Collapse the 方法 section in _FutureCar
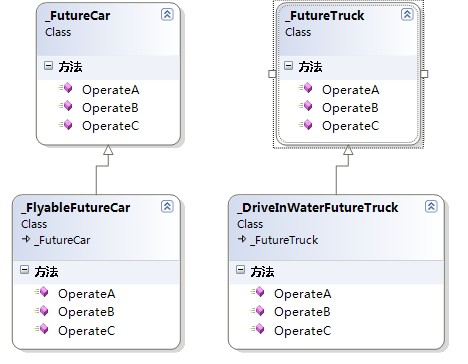 coord(48,66)
